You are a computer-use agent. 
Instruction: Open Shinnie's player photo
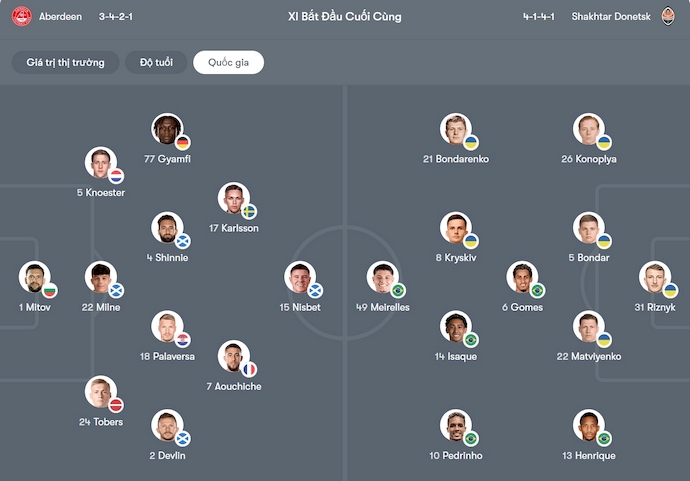166,227
